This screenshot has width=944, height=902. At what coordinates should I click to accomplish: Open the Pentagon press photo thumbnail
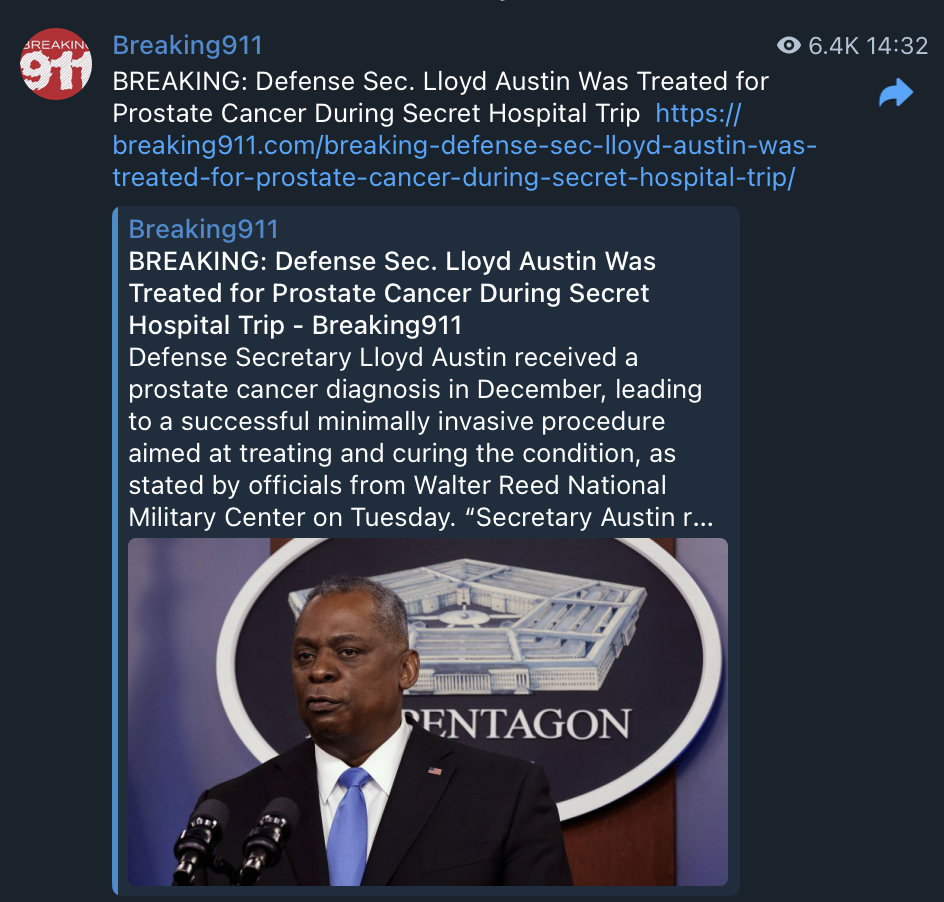[427, 712]
